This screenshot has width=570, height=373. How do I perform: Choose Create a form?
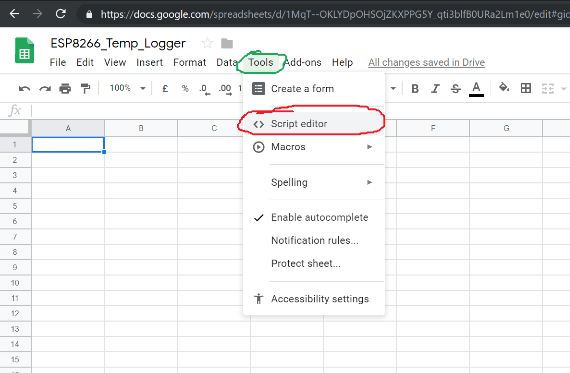tap(314, 89)
